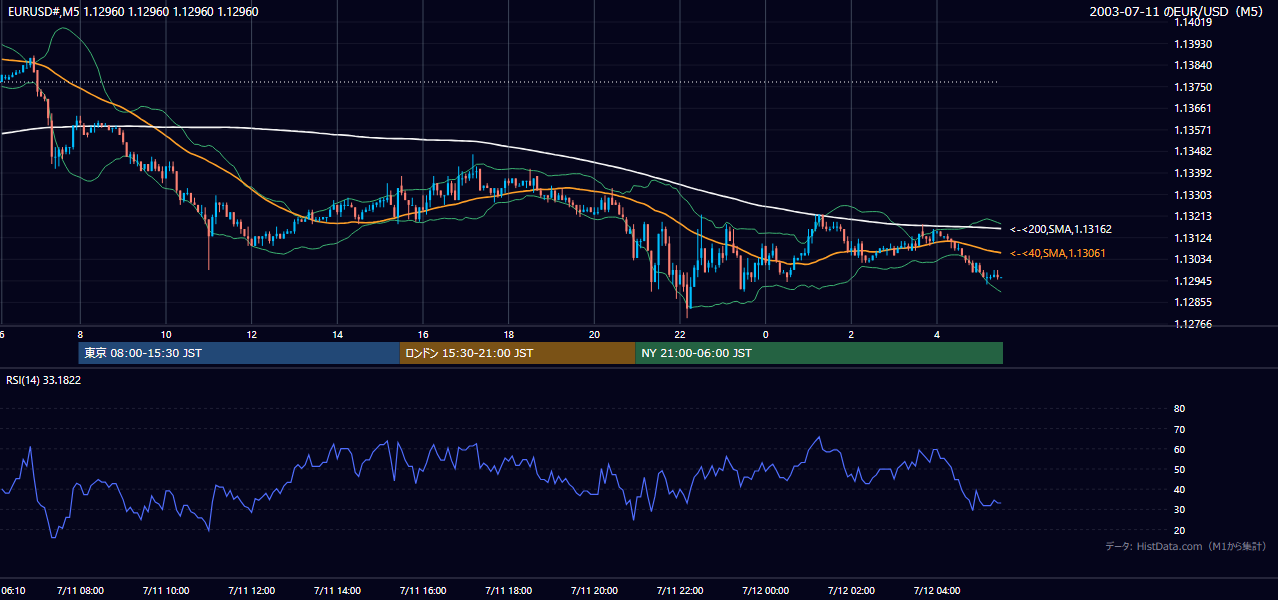The width and height of the screenshot is (1278, 600).
Task: Click the 7/11 20:00 time axis label
Action: tap(595, 590)
